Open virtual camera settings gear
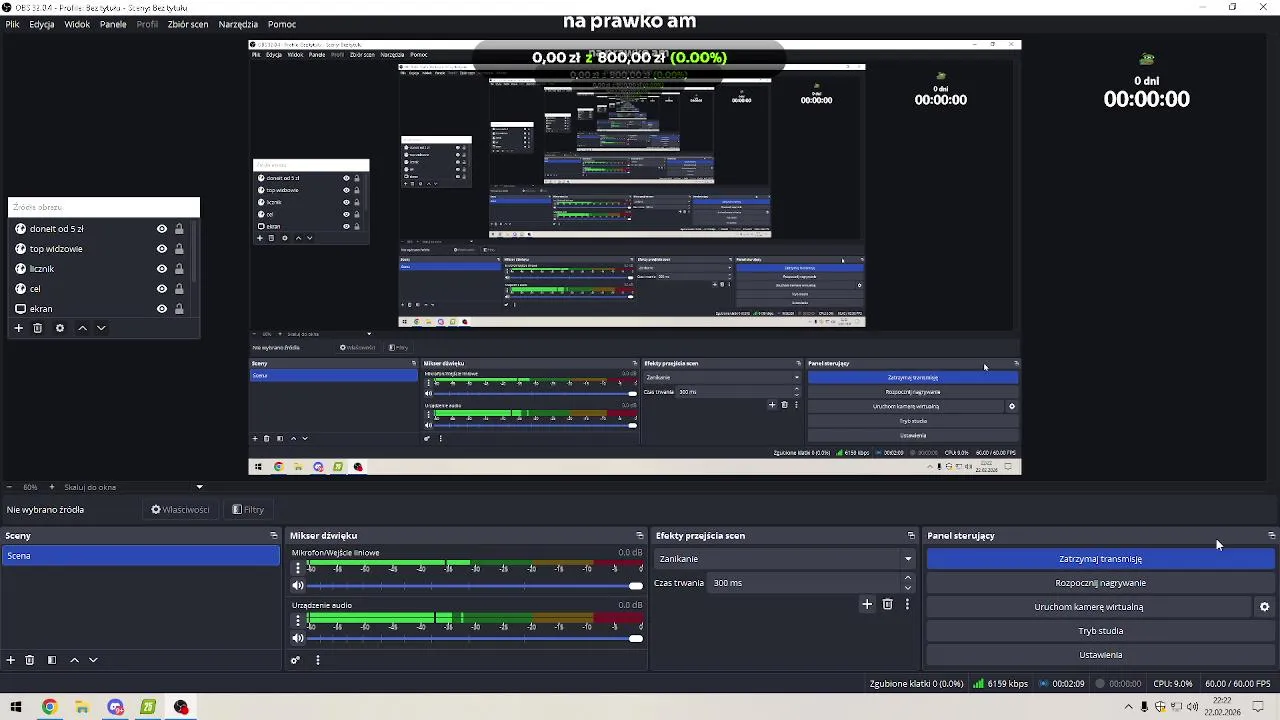Screen dimensions: 1280x720 pyautogui.click(x=1264, y=607)
